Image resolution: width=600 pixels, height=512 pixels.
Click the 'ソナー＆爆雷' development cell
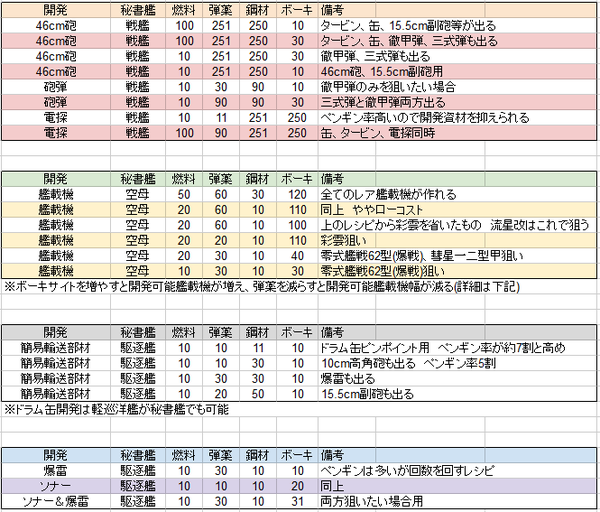[x=56, y=501]
